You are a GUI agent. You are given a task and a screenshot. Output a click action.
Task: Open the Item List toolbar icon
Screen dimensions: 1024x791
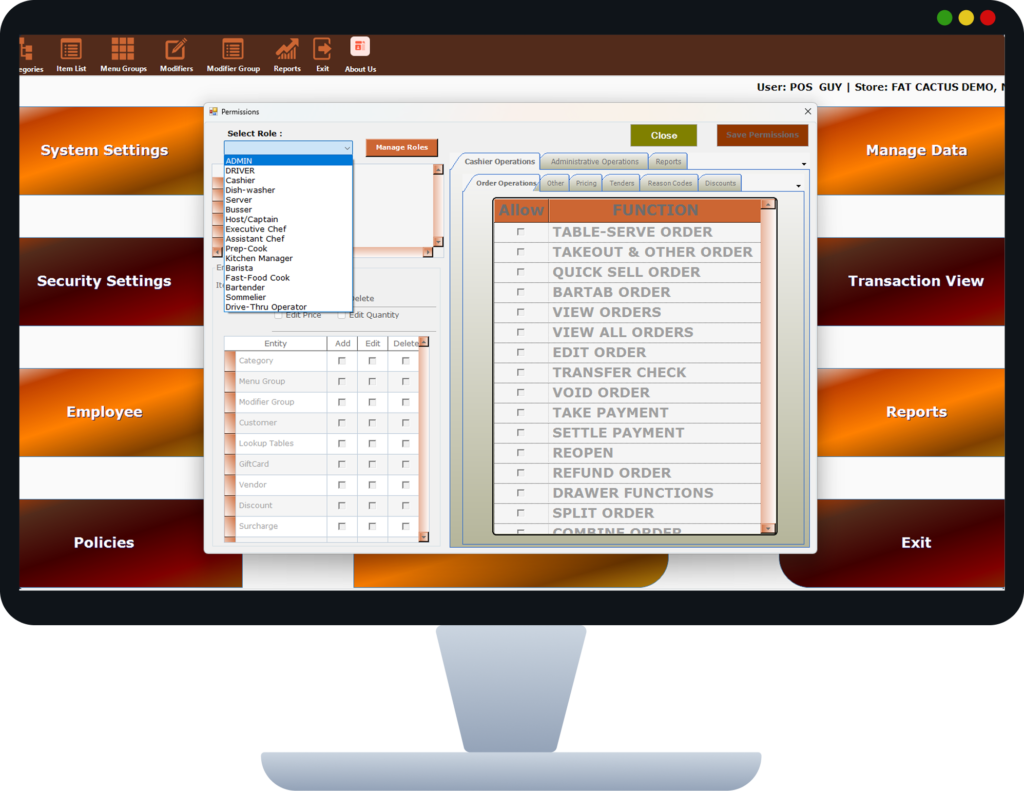click(x=71, y=50)
